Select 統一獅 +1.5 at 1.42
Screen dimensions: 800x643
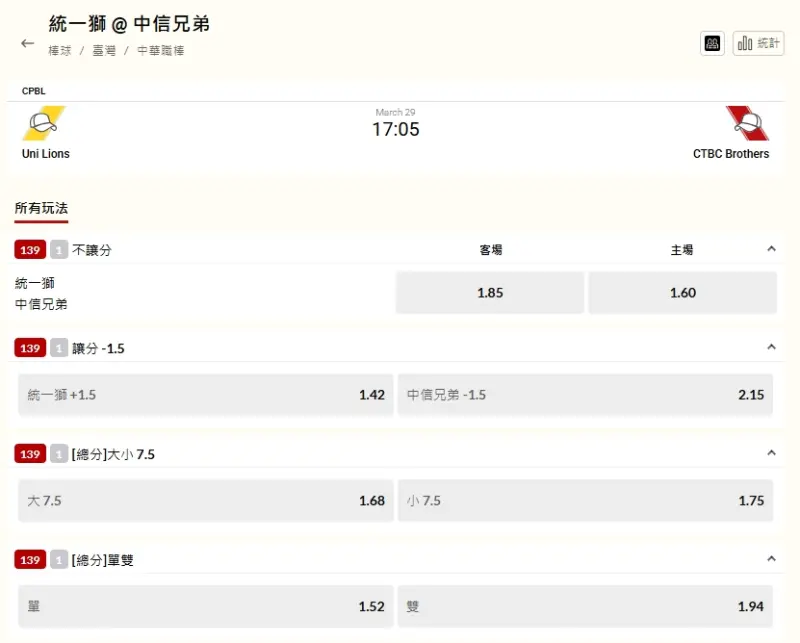206,395
